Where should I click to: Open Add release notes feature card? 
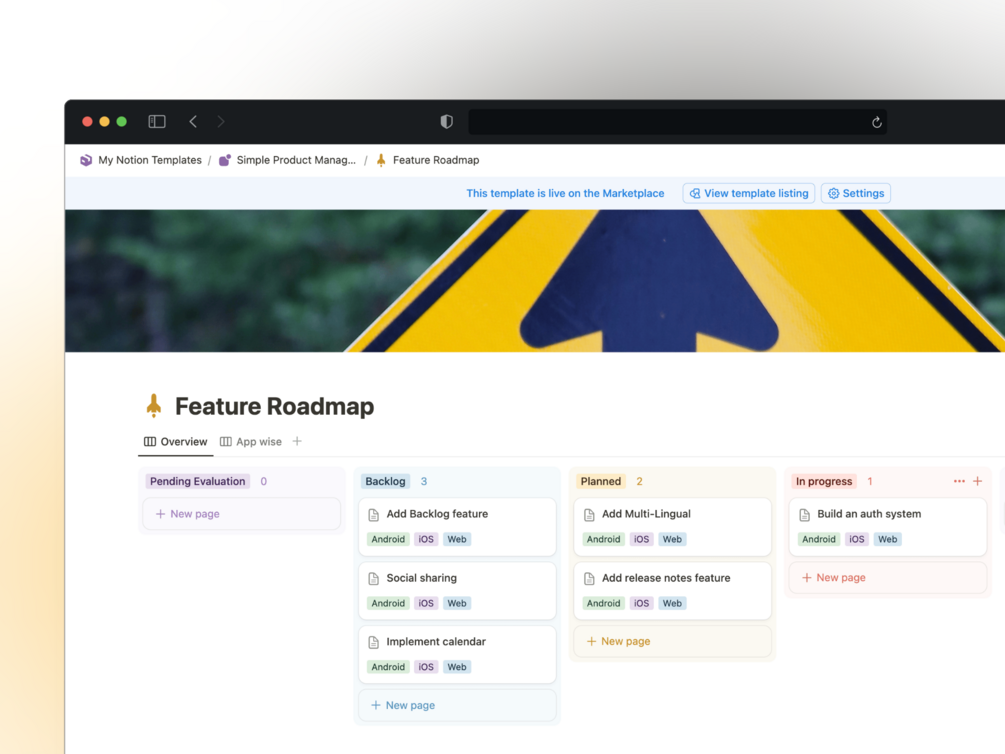pyautogui.click(x=672, y=591)
